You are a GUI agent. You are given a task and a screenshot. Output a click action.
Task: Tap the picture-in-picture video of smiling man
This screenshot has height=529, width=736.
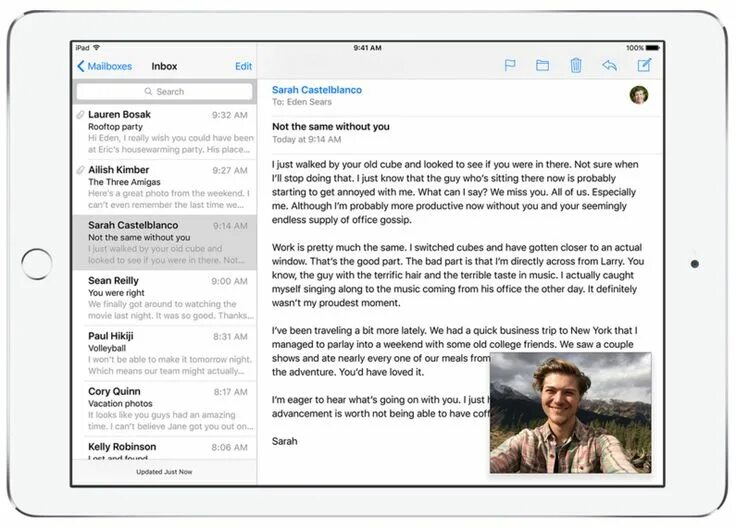(570, 413)
